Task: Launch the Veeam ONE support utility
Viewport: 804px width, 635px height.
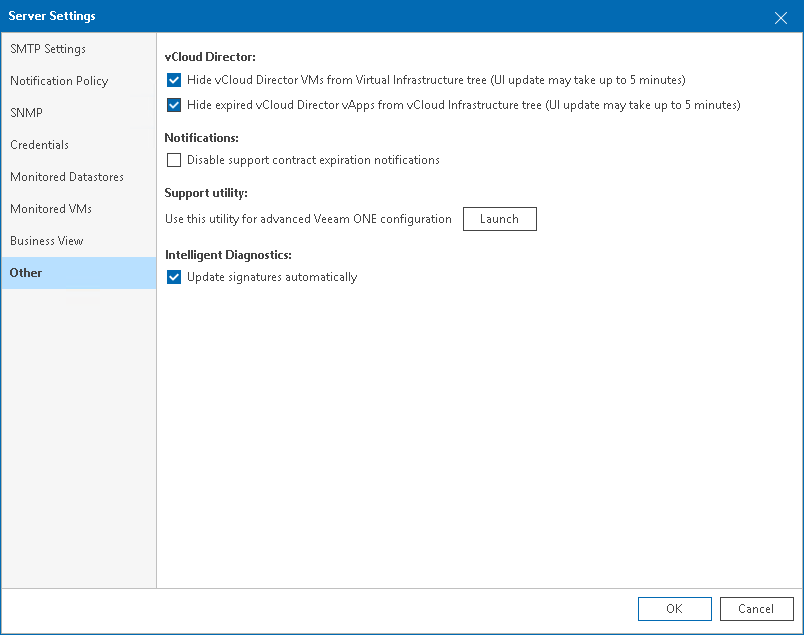Action: point(499,219)
